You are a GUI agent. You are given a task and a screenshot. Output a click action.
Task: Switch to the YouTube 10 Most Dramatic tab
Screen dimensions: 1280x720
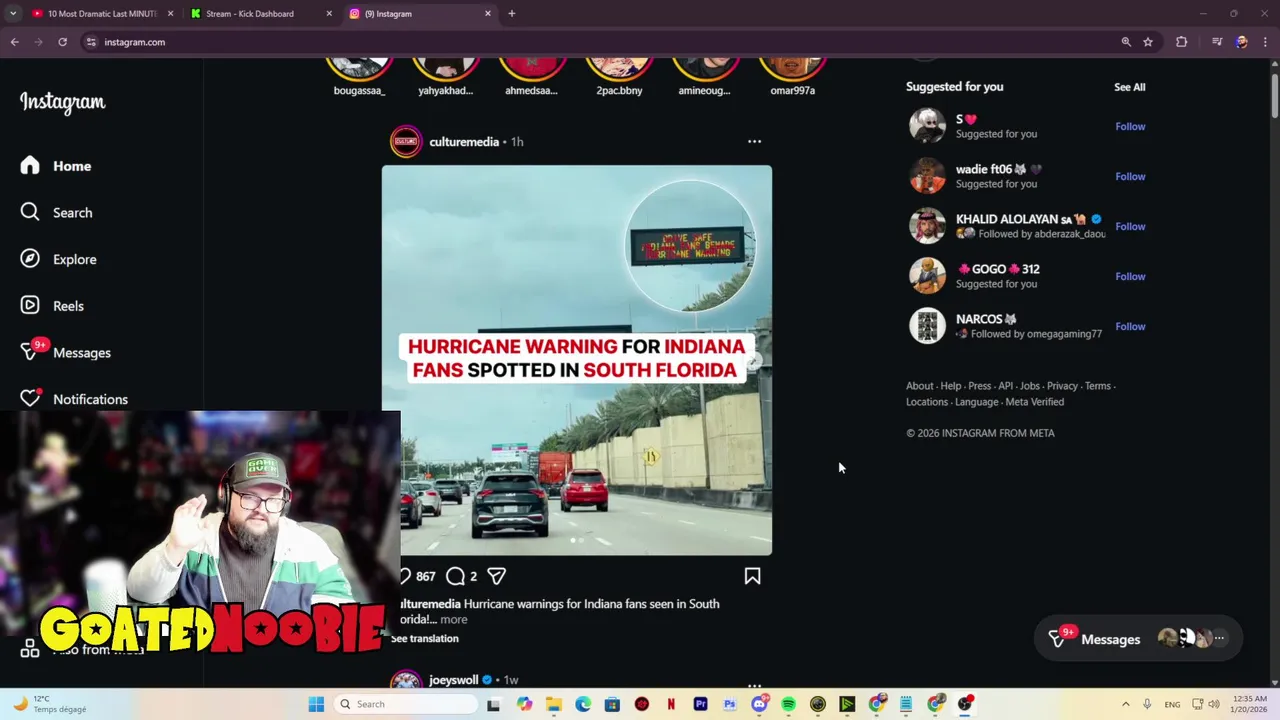click(102, 14)
